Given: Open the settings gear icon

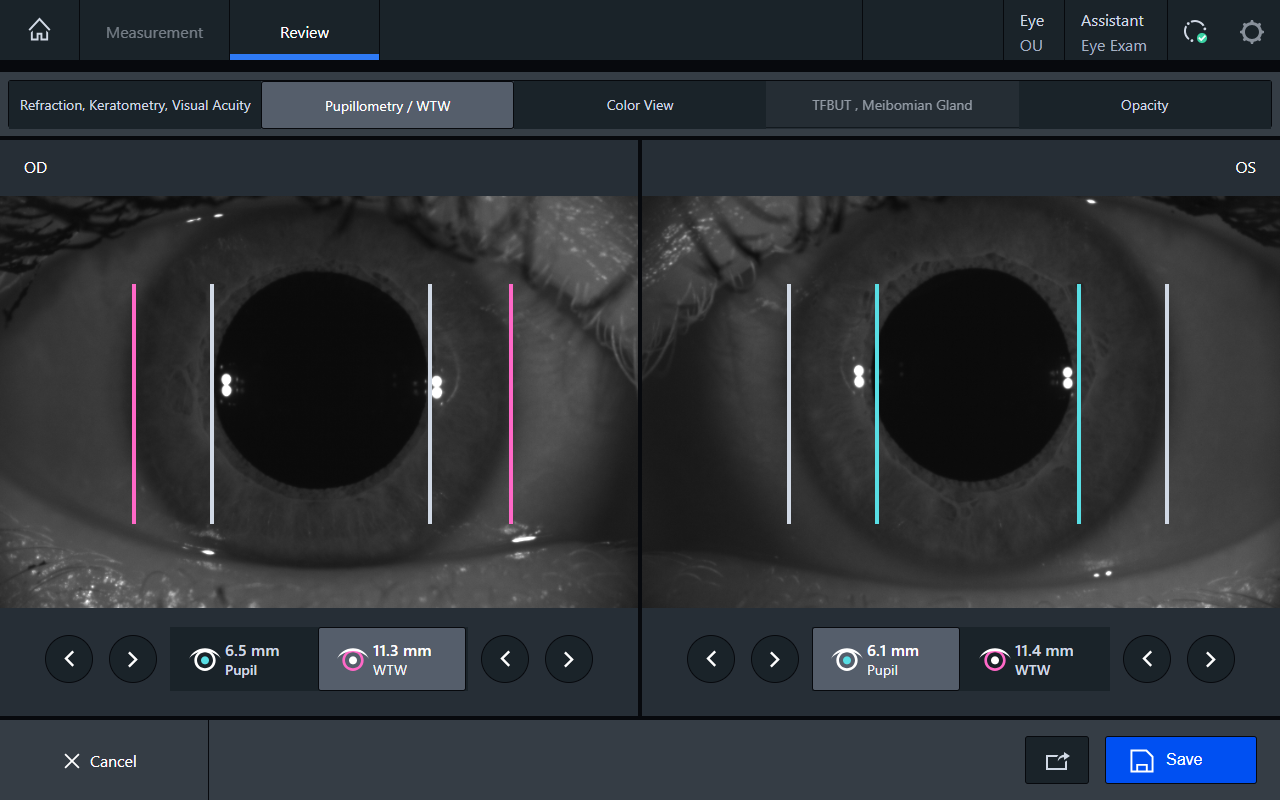Looking at the screenshot, I should pos(1251,32).
